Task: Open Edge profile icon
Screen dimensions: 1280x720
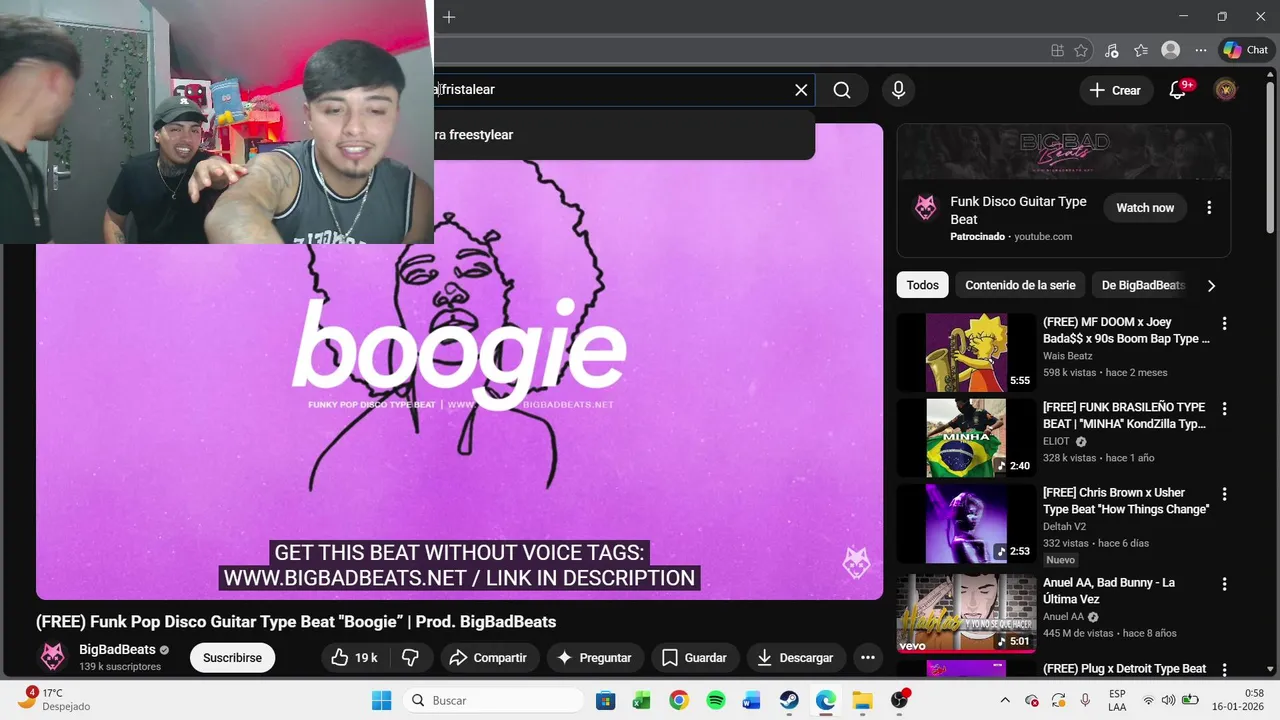Action: point(1171,50)
